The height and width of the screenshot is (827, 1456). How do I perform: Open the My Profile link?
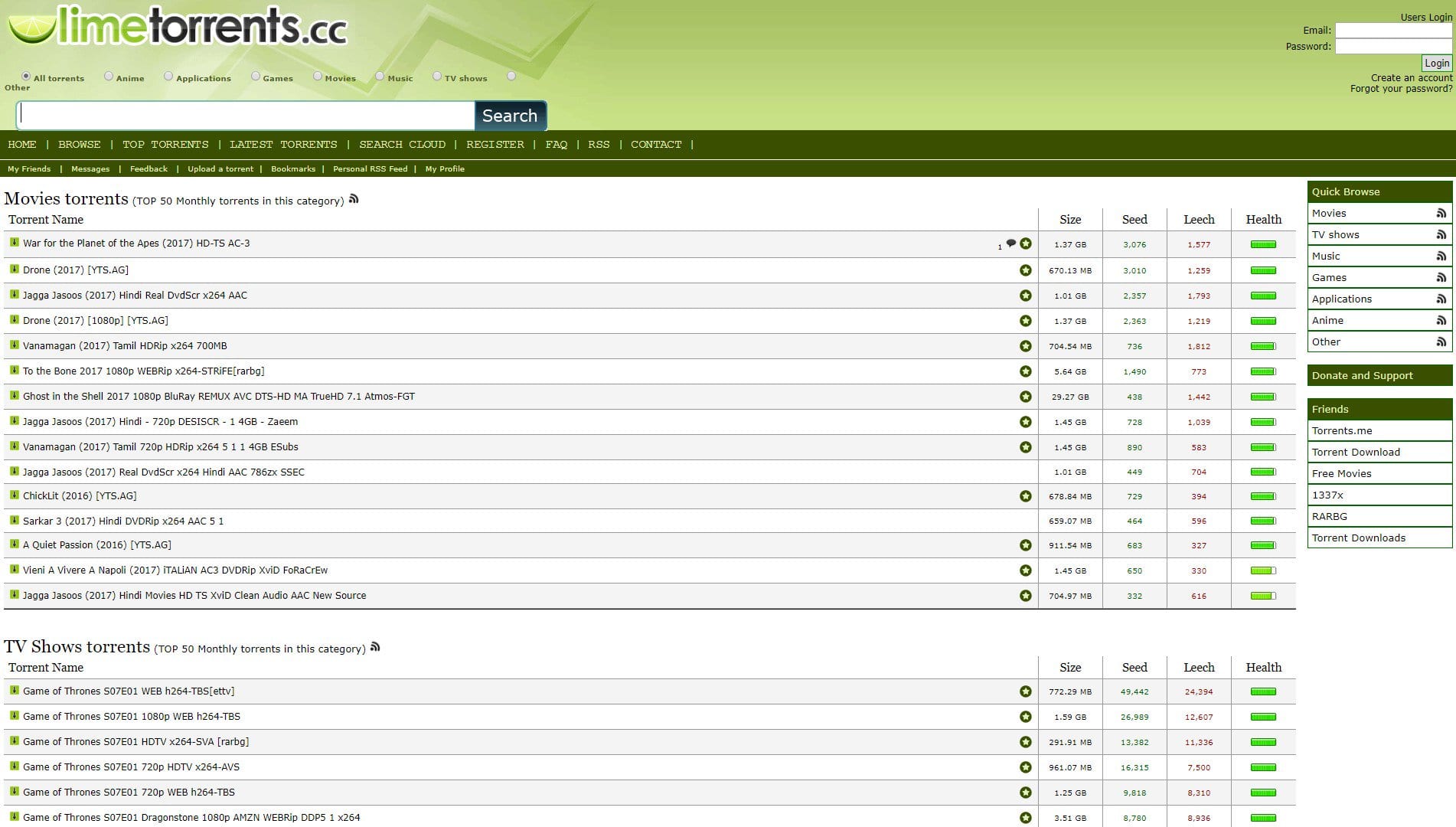pyautogui.click(x=445, y=169)
